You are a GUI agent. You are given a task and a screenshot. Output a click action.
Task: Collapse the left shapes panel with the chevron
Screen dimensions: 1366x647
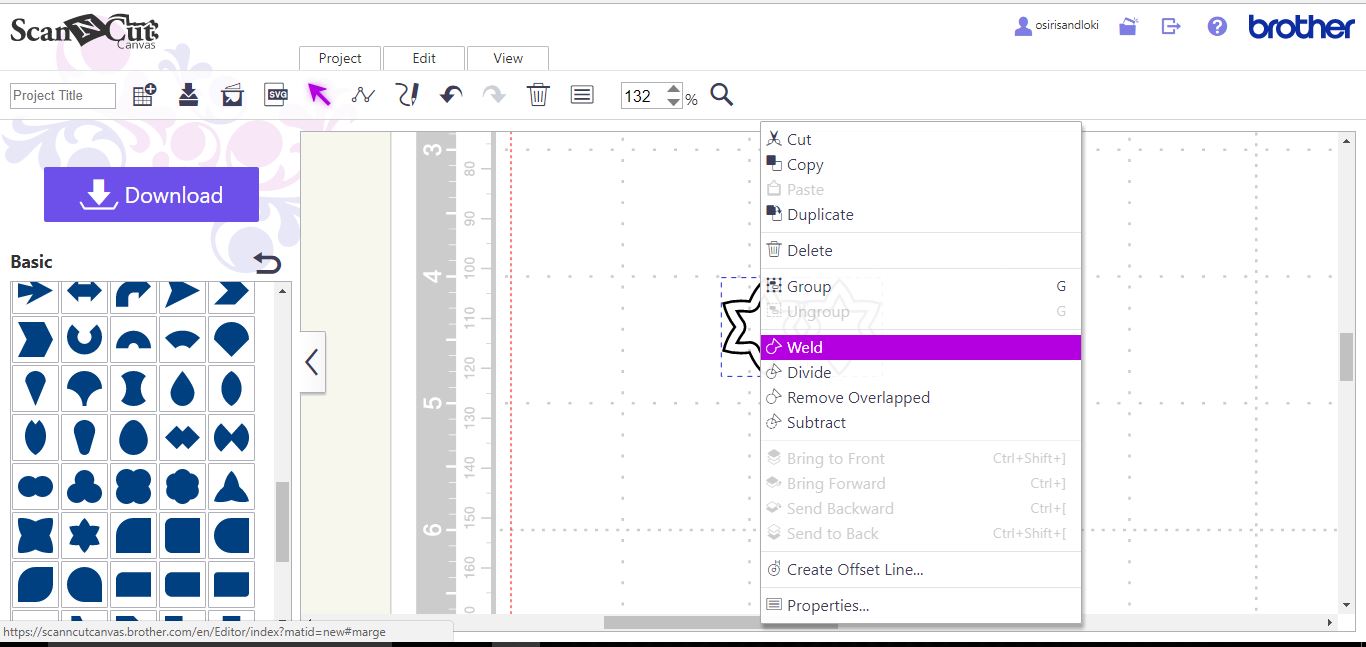[312, 362]
